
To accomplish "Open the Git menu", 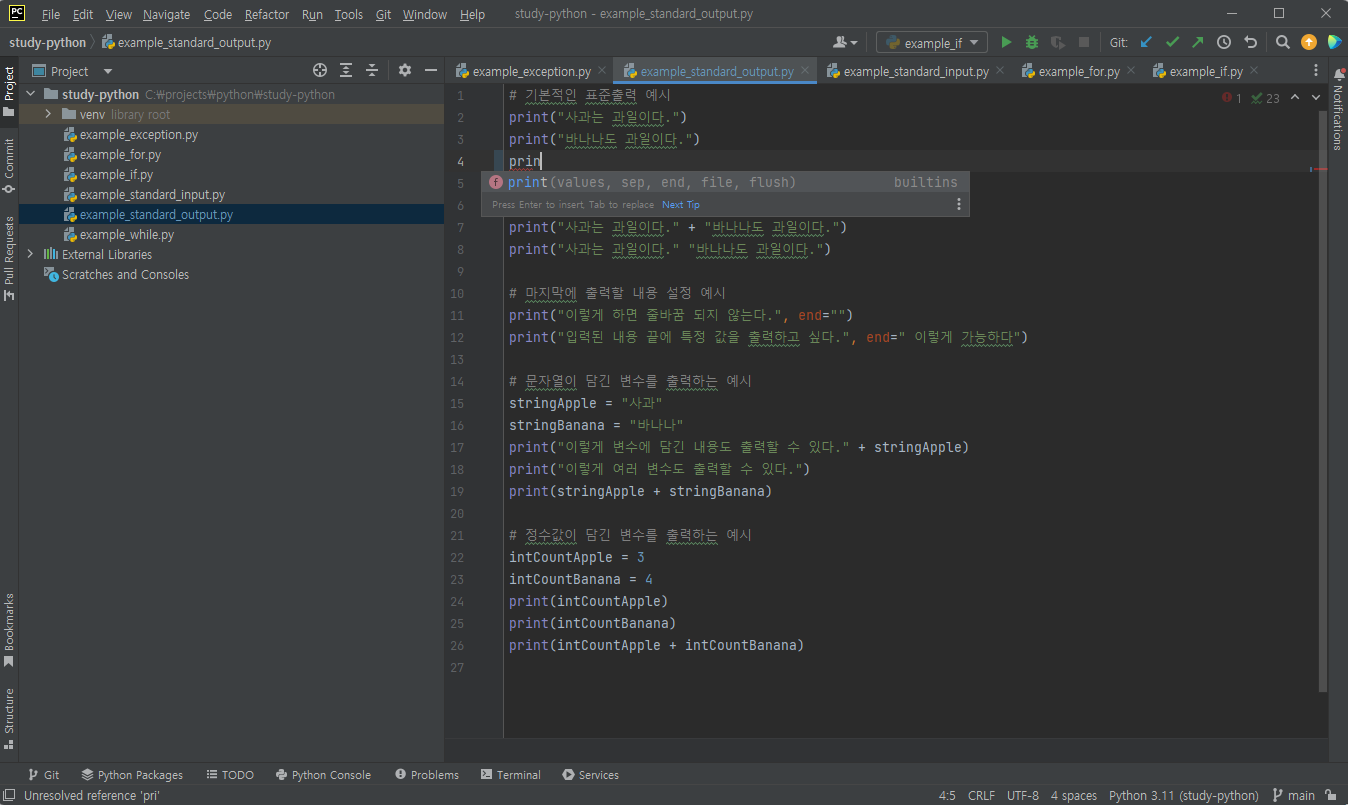I will point(383,14).
